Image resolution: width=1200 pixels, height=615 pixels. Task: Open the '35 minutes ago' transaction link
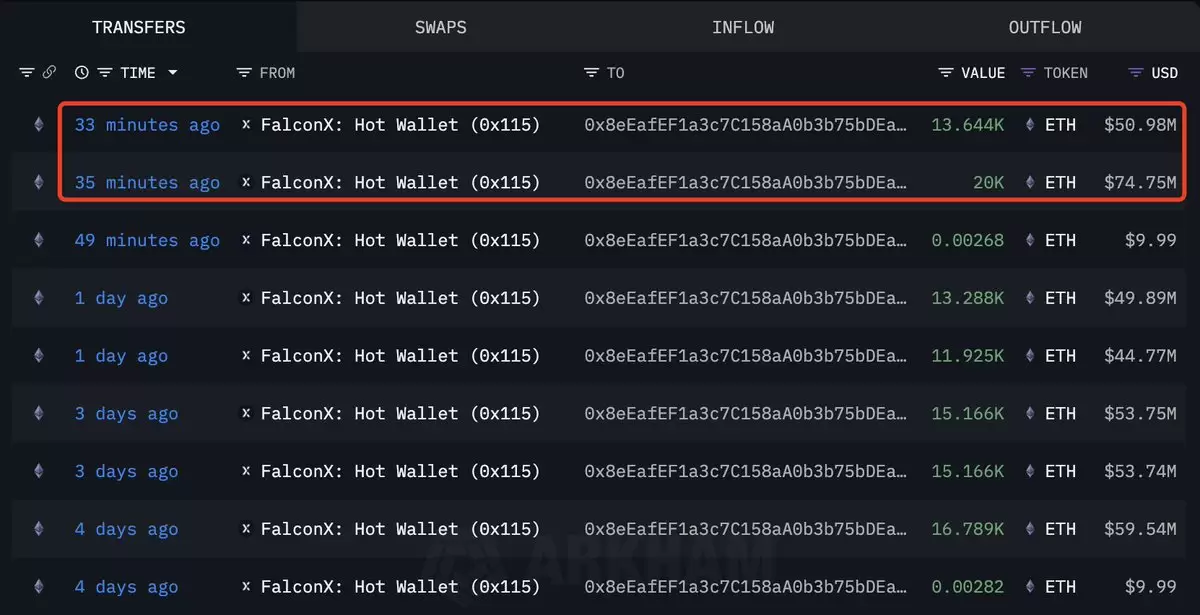pyautogui.click(x=147, y=183)
